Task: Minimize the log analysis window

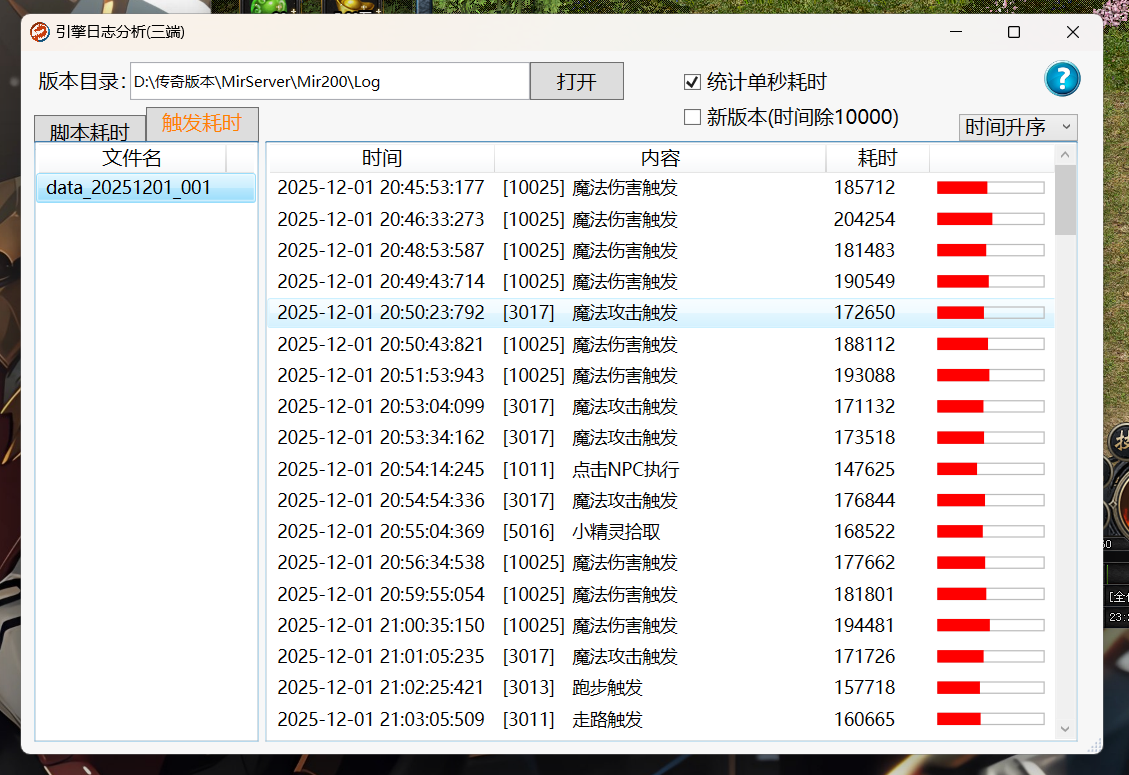Action: [955, 32]
